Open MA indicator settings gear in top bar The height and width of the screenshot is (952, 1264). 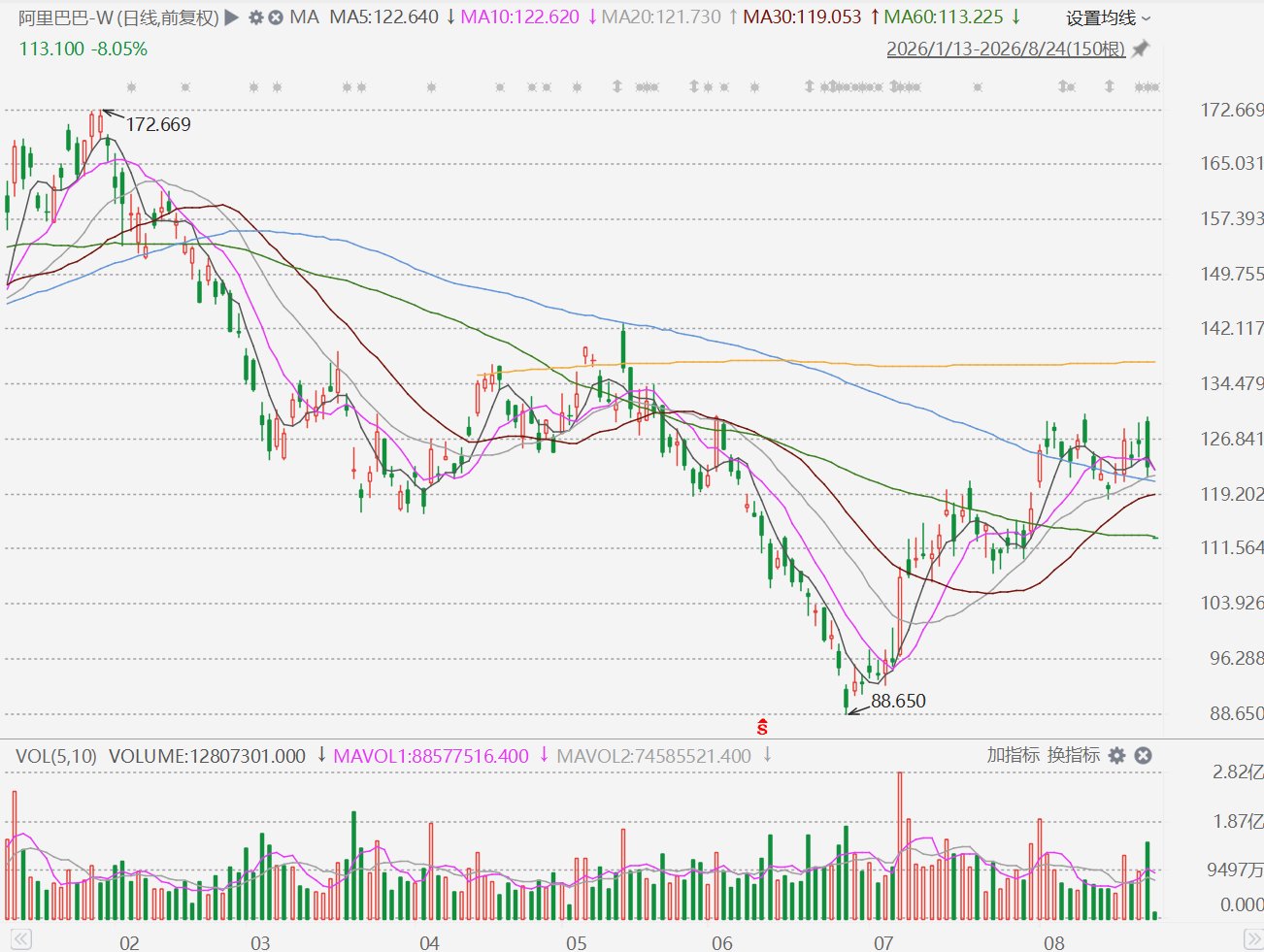[x=256, y=17]
